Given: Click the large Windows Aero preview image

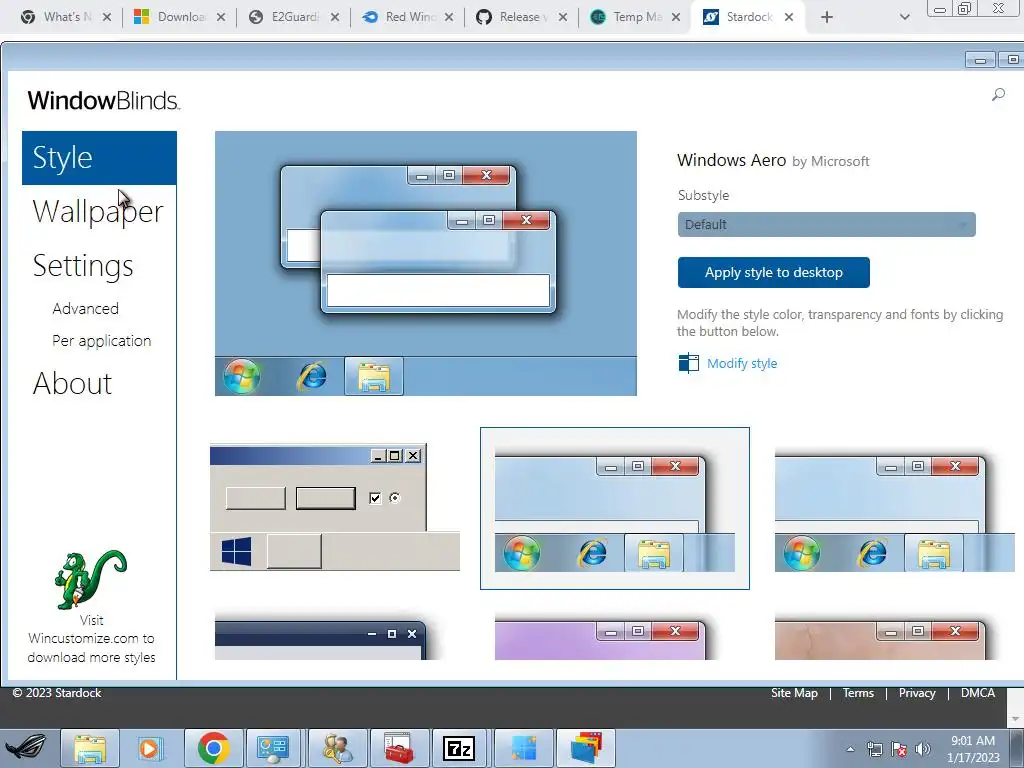Looking at the screenshot, I should (x=426, y=263).
